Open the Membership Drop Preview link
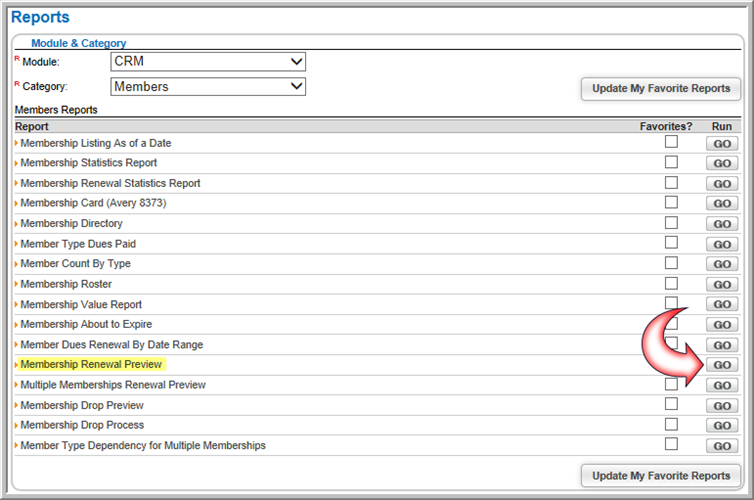 point(82,405)
